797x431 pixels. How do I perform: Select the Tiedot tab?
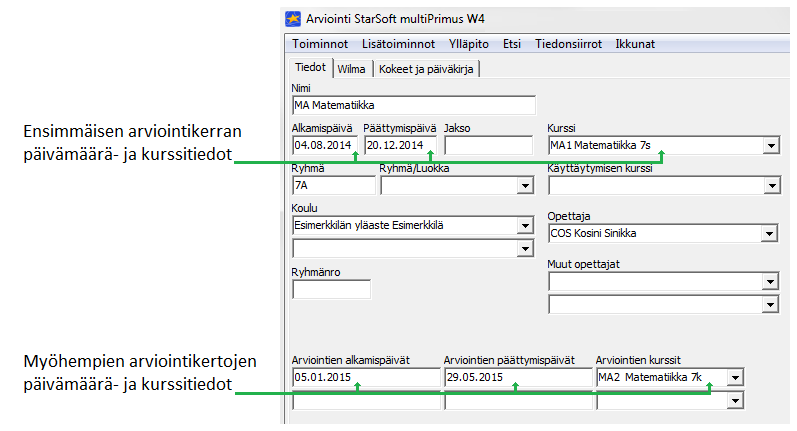[x=311, y=68]
